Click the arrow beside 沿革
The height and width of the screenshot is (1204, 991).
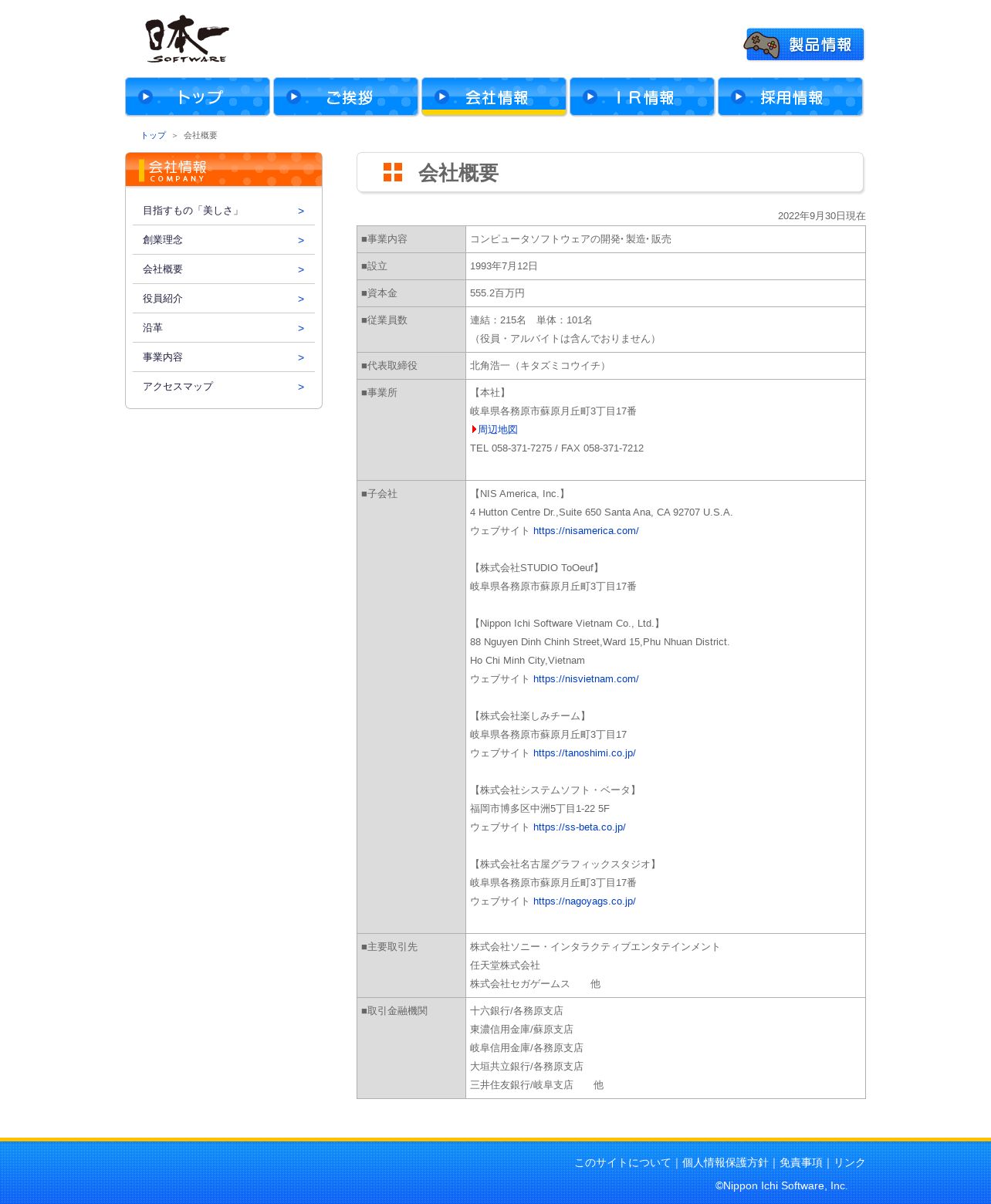pos(301,328)
